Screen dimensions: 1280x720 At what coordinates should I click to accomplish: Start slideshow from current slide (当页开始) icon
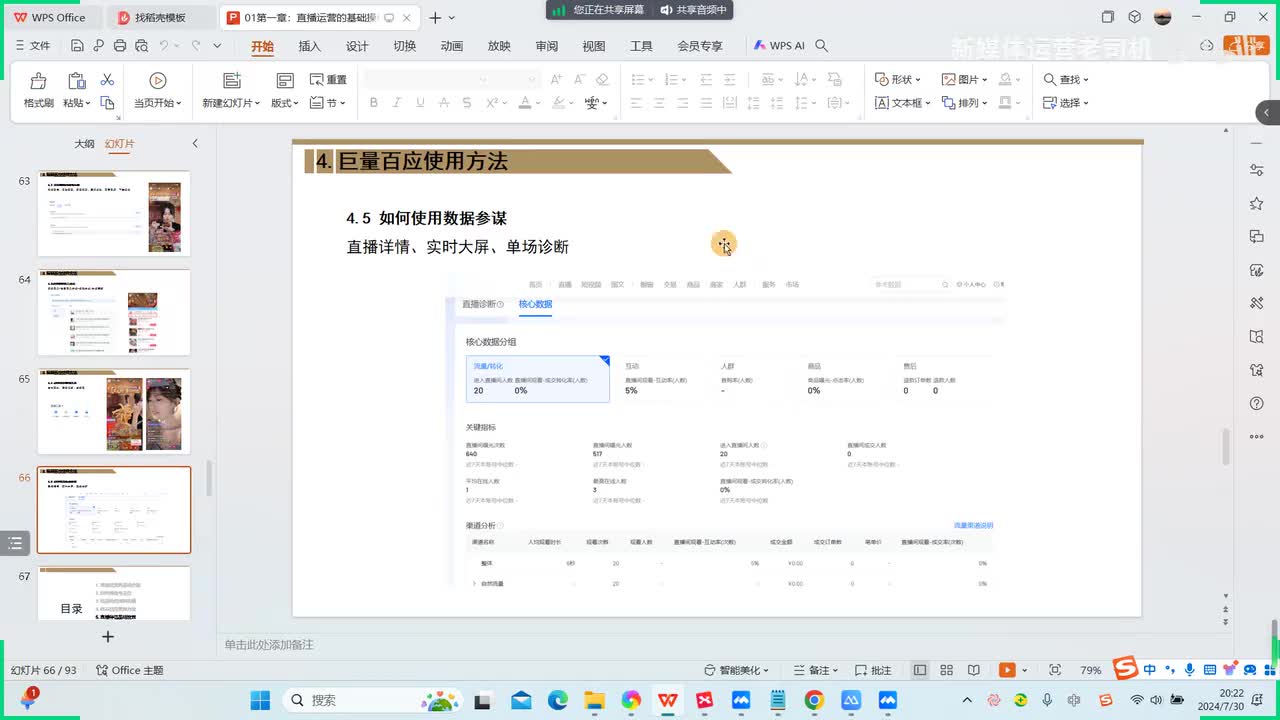pos(157,81)
